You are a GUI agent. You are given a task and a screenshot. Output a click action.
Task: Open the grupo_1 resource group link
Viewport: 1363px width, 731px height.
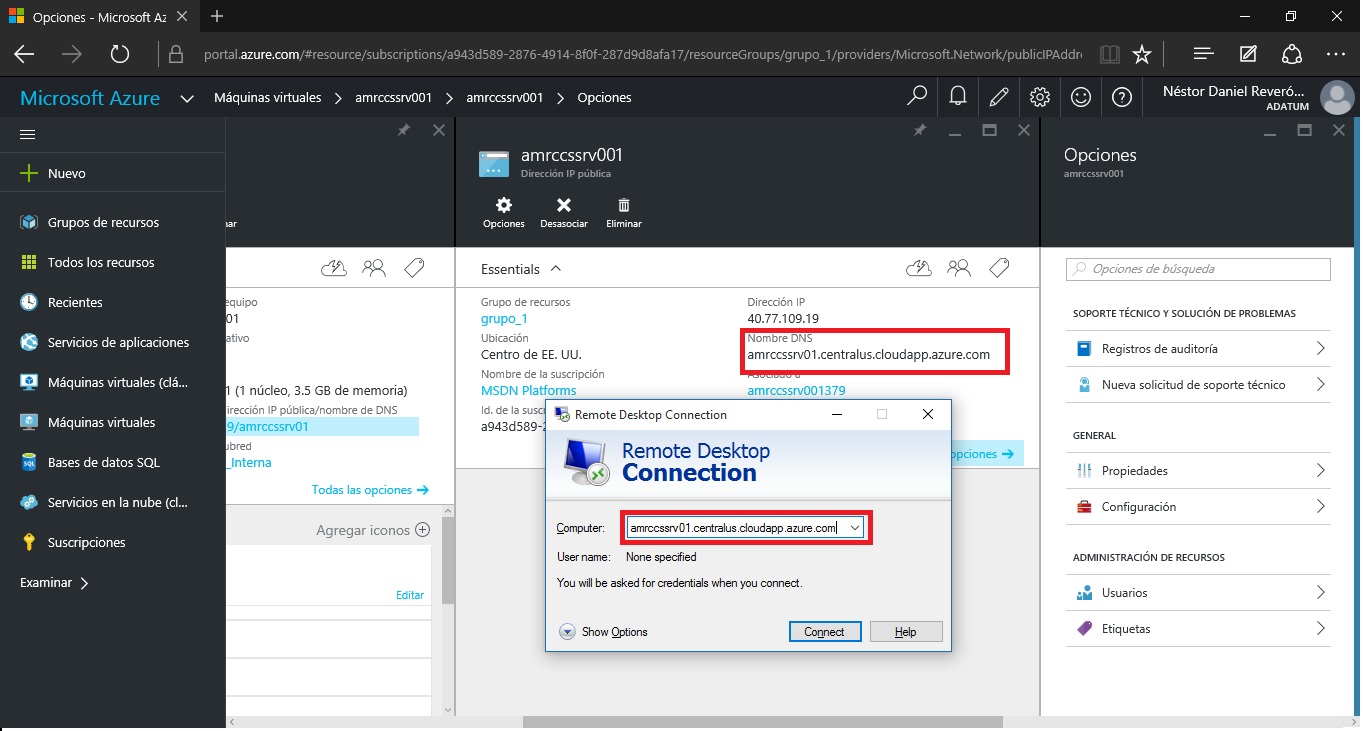tap(504, 319)
